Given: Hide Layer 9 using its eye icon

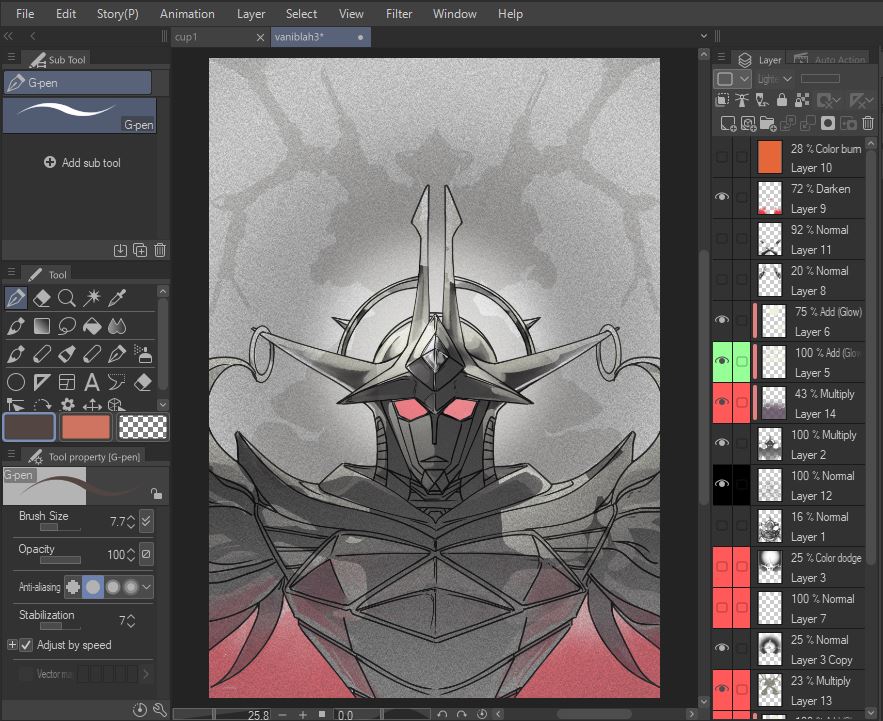Looking at the screenshot, I should (x=722, y=198).
